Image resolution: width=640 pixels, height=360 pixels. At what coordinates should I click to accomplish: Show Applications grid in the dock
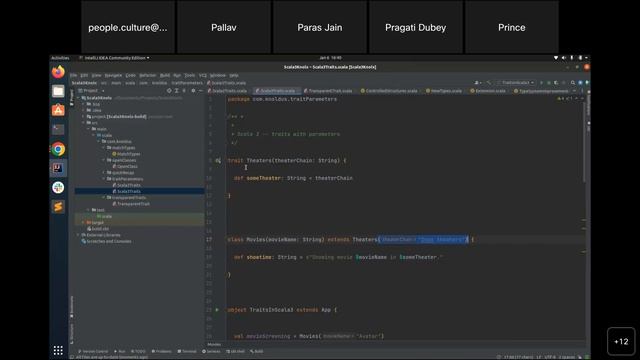[x=58, y=350]
